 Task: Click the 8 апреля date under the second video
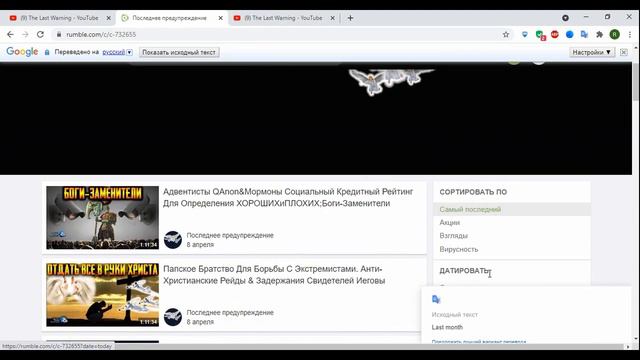[x=200, y=322]
